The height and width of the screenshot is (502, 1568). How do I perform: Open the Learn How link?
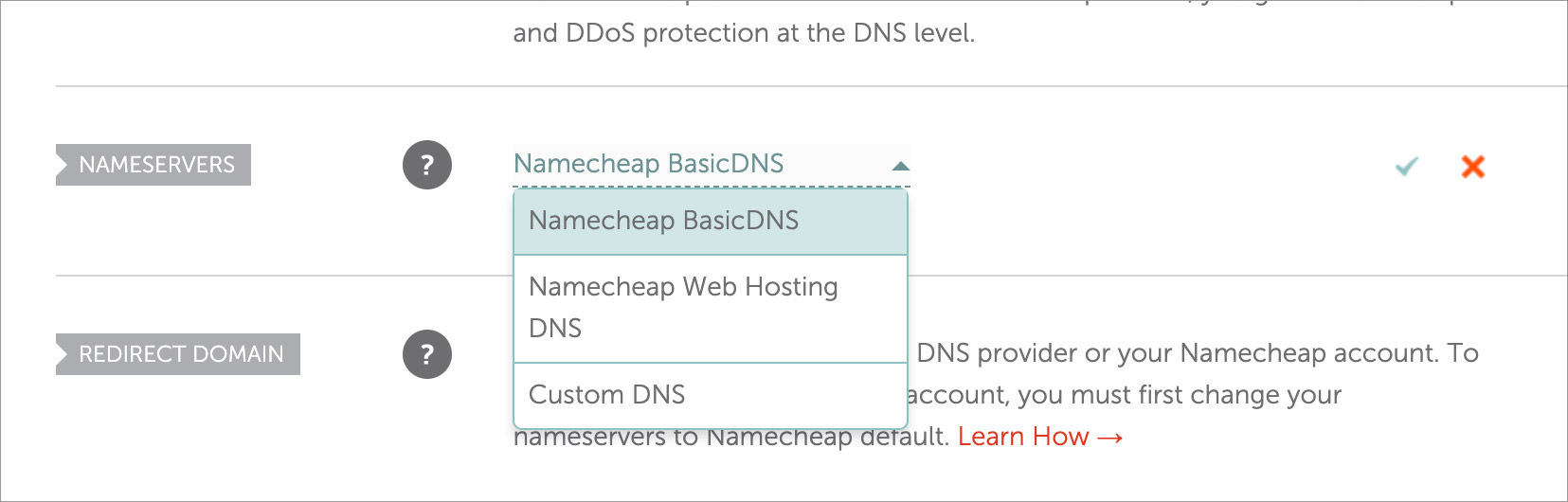pos(1040,437)
